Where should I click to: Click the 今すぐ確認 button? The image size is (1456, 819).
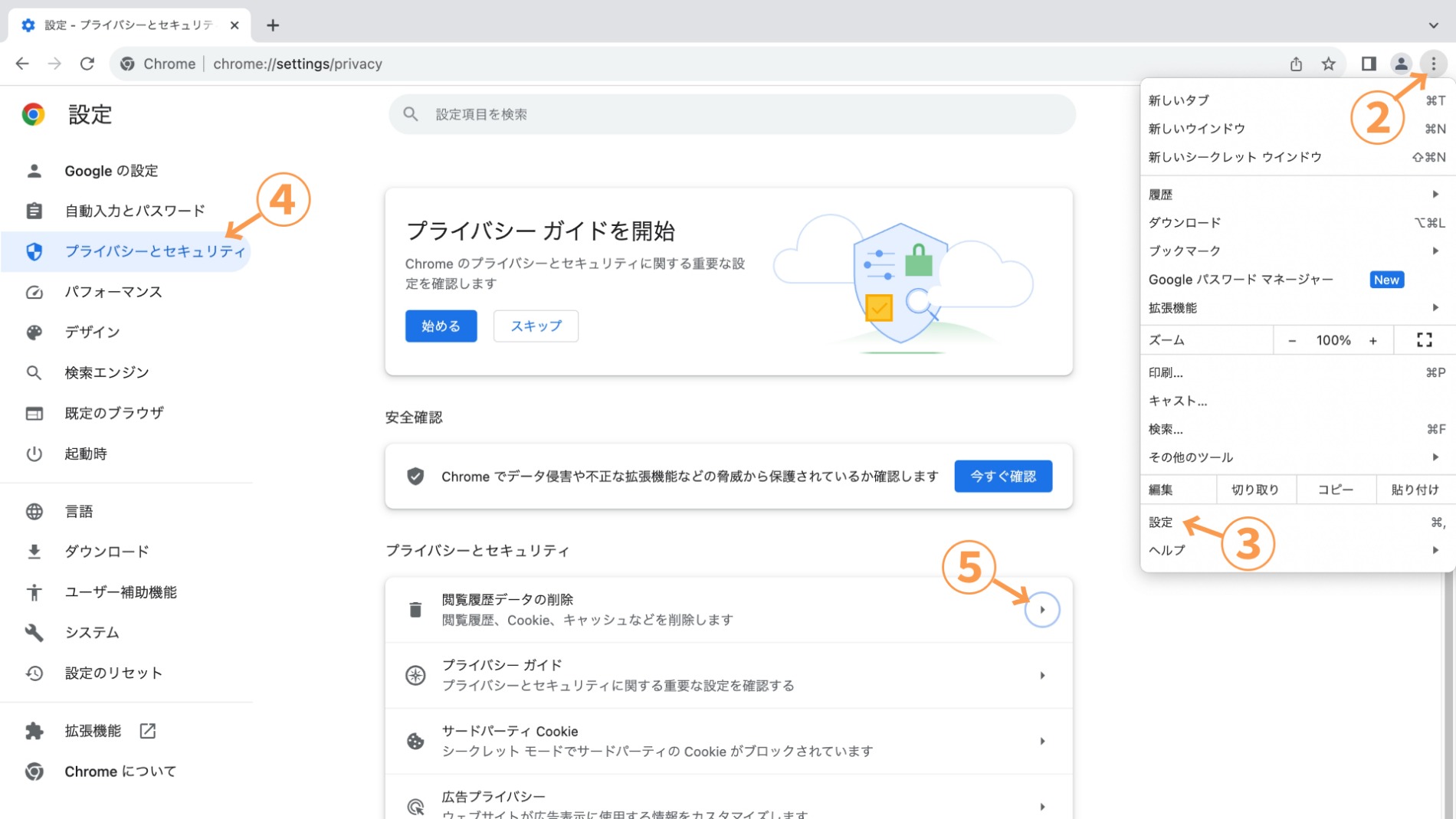pos(1002,476)
